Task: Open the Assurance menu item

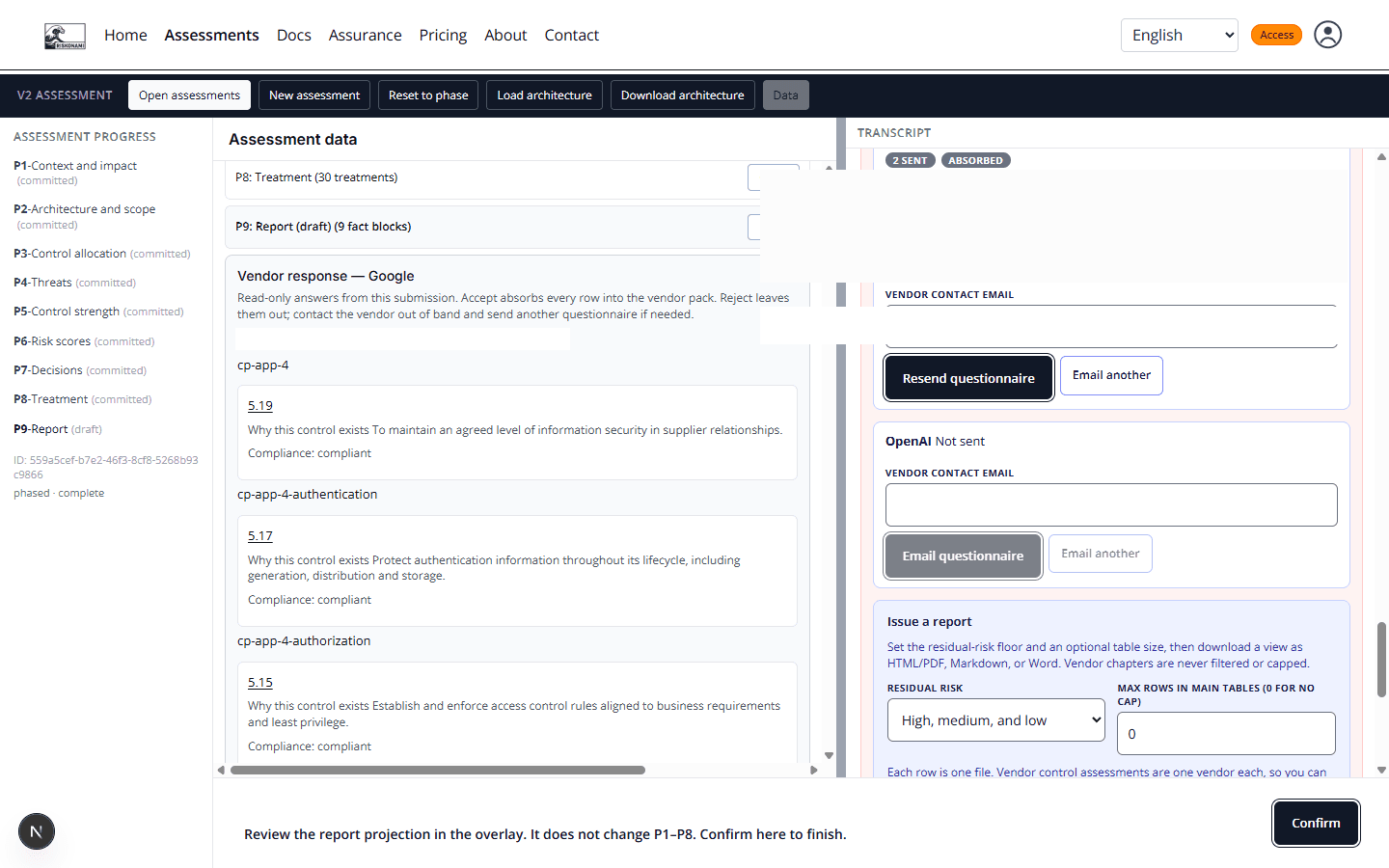Action: (365, 36)
